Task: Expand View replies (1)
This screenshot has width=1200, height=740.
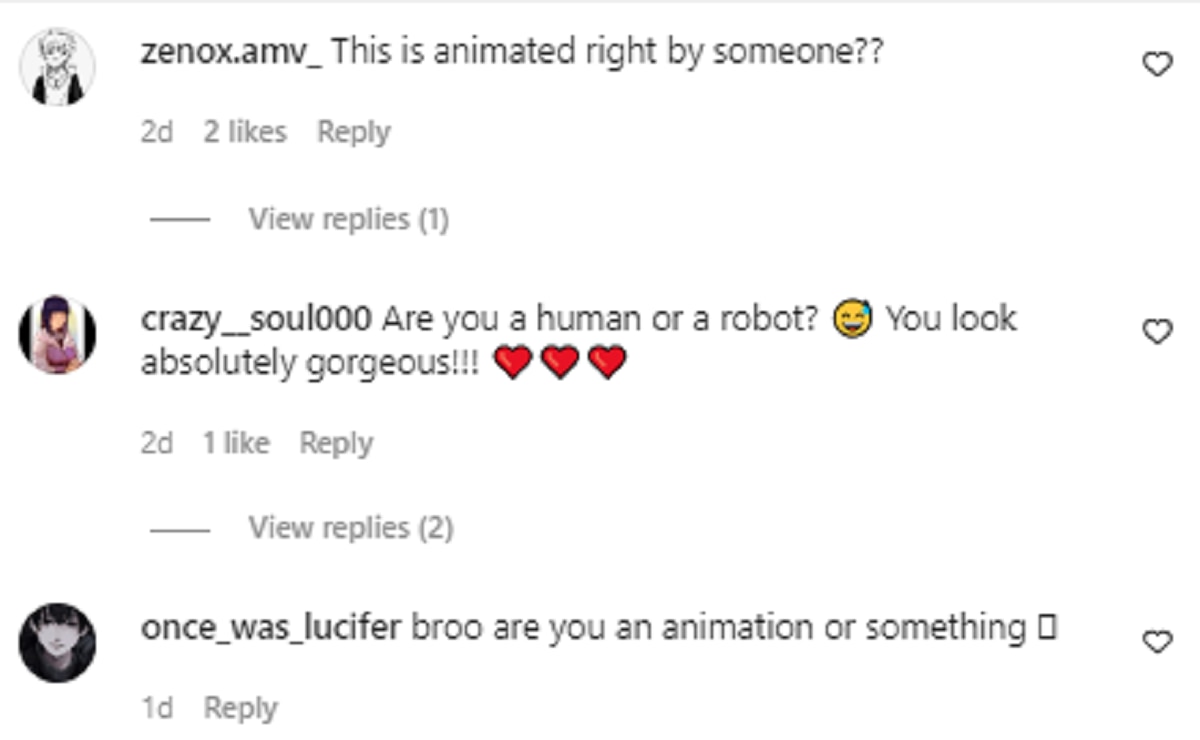Action: [348, 219]
